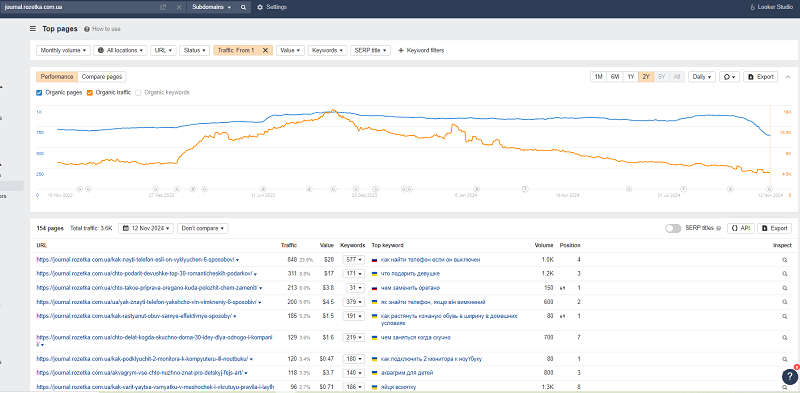Click SERP features icon beside orегано position
The width and height of the screenshot is (800, 393).
(563, 288)
